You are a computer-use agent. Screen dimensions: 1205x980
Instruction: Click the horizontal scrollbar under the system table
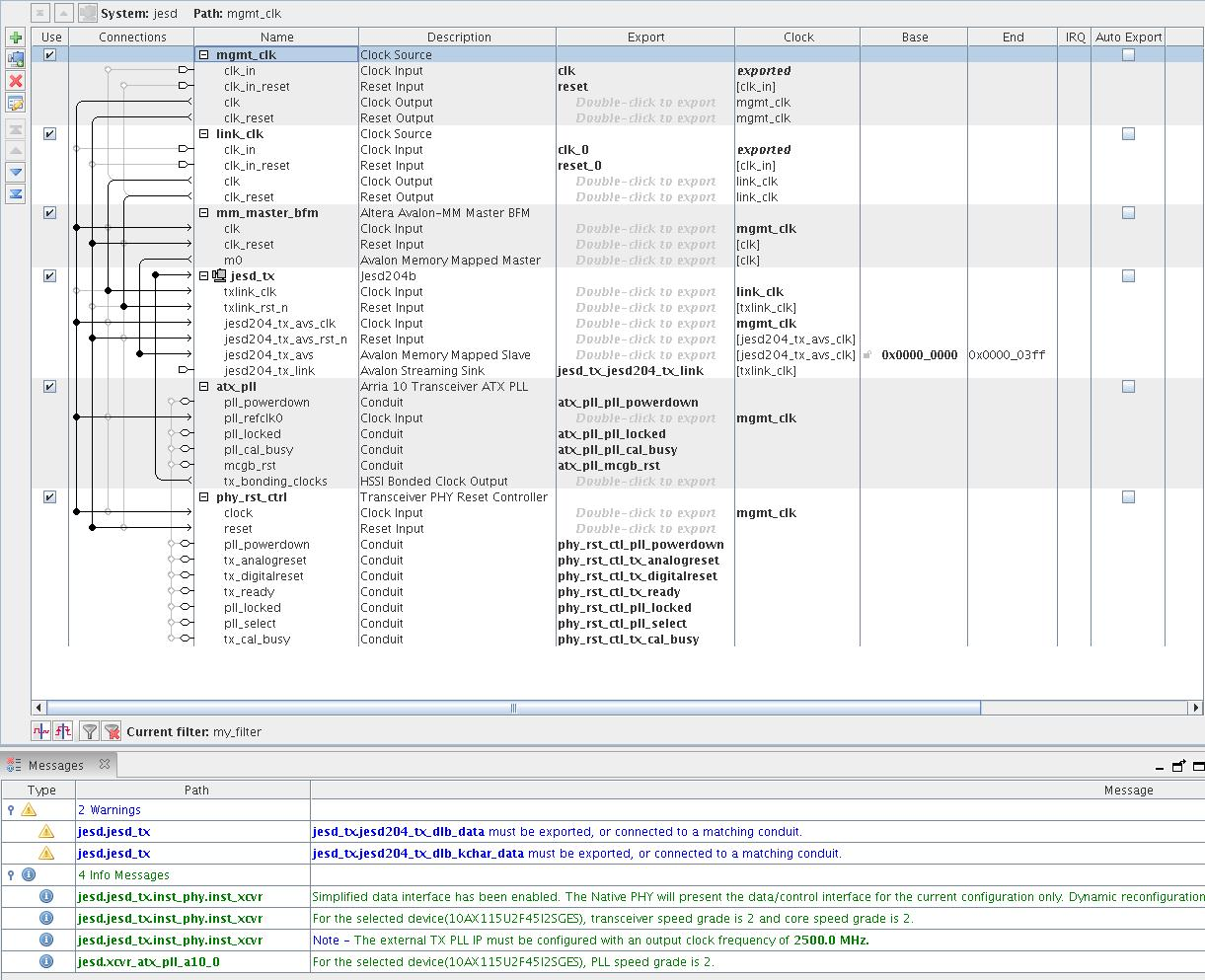[x=513, y=708]
